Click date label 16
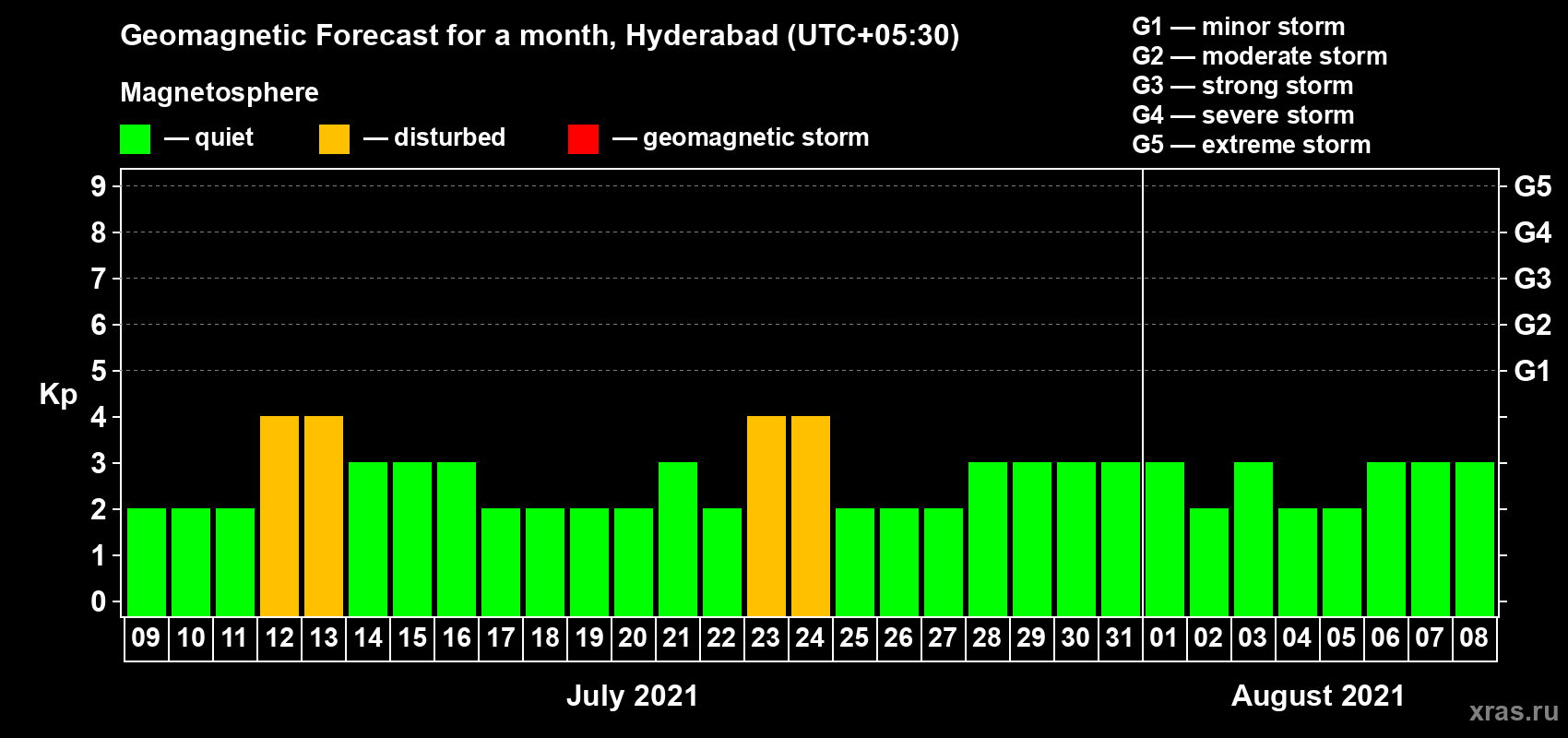The width and height of the screenshot is (1568, 738). pyautogui.click(x=457, y=637)
